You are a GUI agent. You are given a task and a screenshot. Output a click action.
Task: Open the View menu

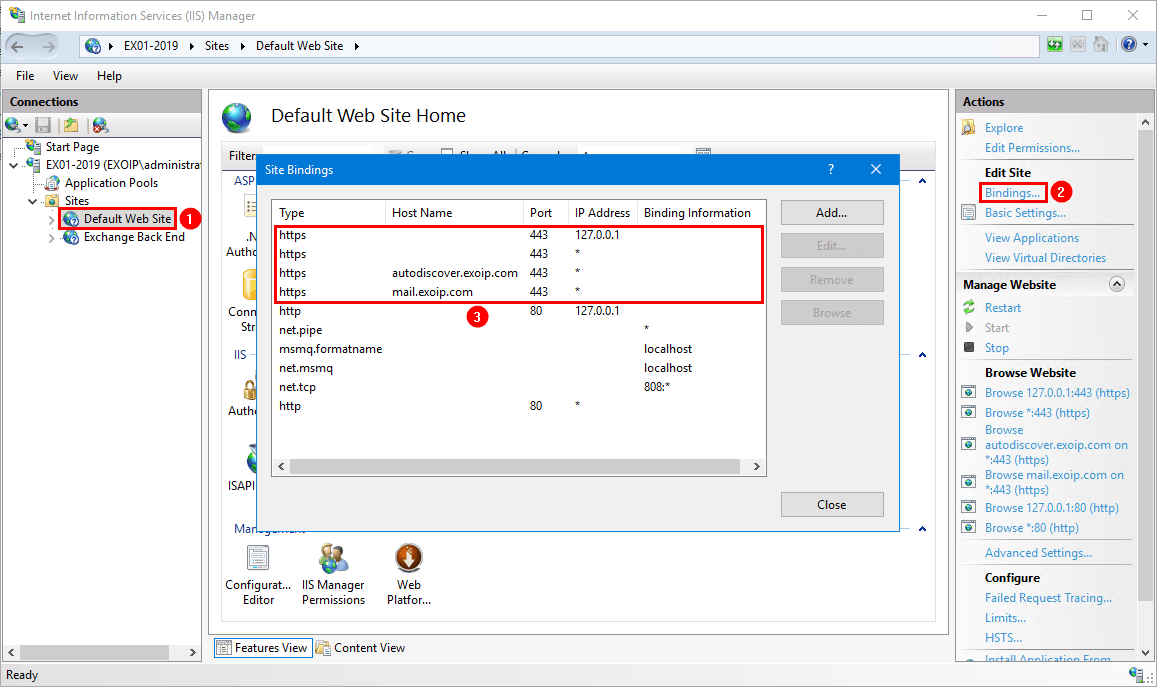(65, 75)
